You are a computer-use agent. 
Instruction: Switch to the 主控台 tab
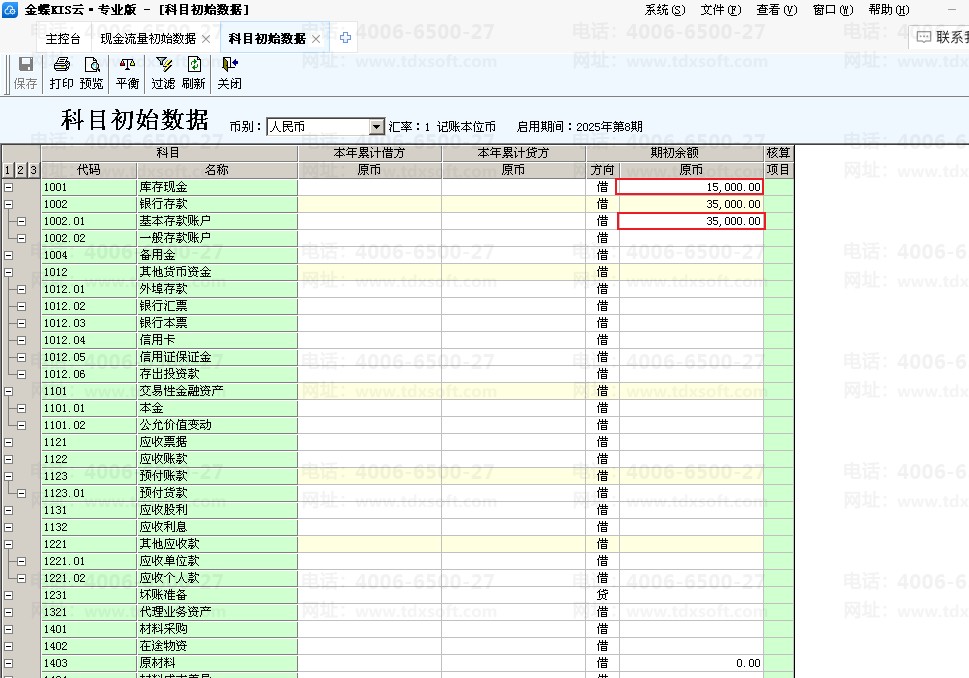63,38
